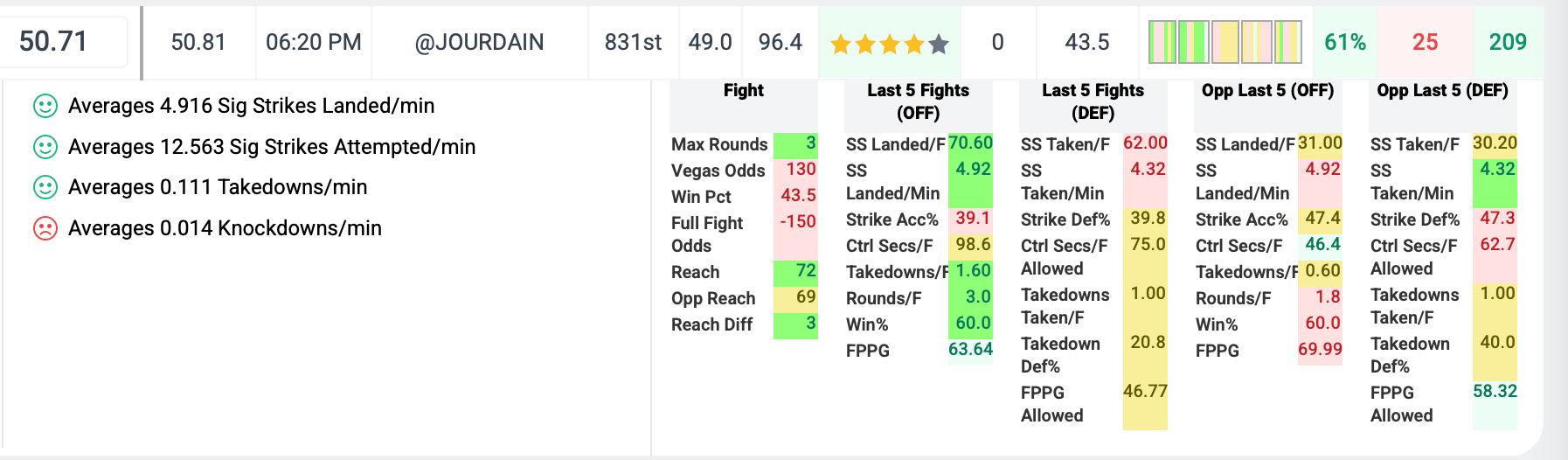The height and width of the screenshot is (460, 1568).
Task: Click the smiley icon beside Sig Strikes Attempted
Action: (x=45, y=147)
